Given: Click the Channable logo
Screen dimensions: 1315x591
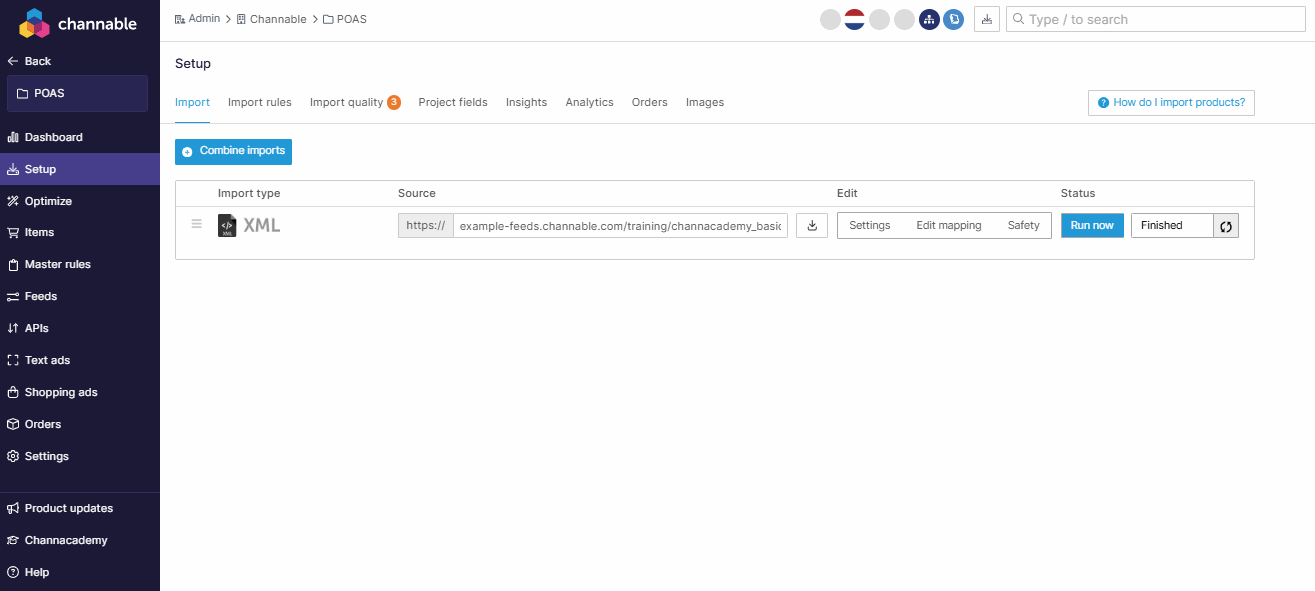Looking at the screenshot, I should (x=78, y=23).
